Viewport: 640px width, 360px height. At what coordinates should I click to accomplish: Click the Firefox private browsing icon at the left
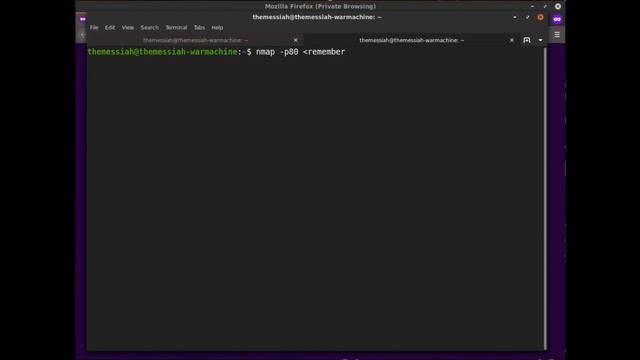click(x=82, y=19)
